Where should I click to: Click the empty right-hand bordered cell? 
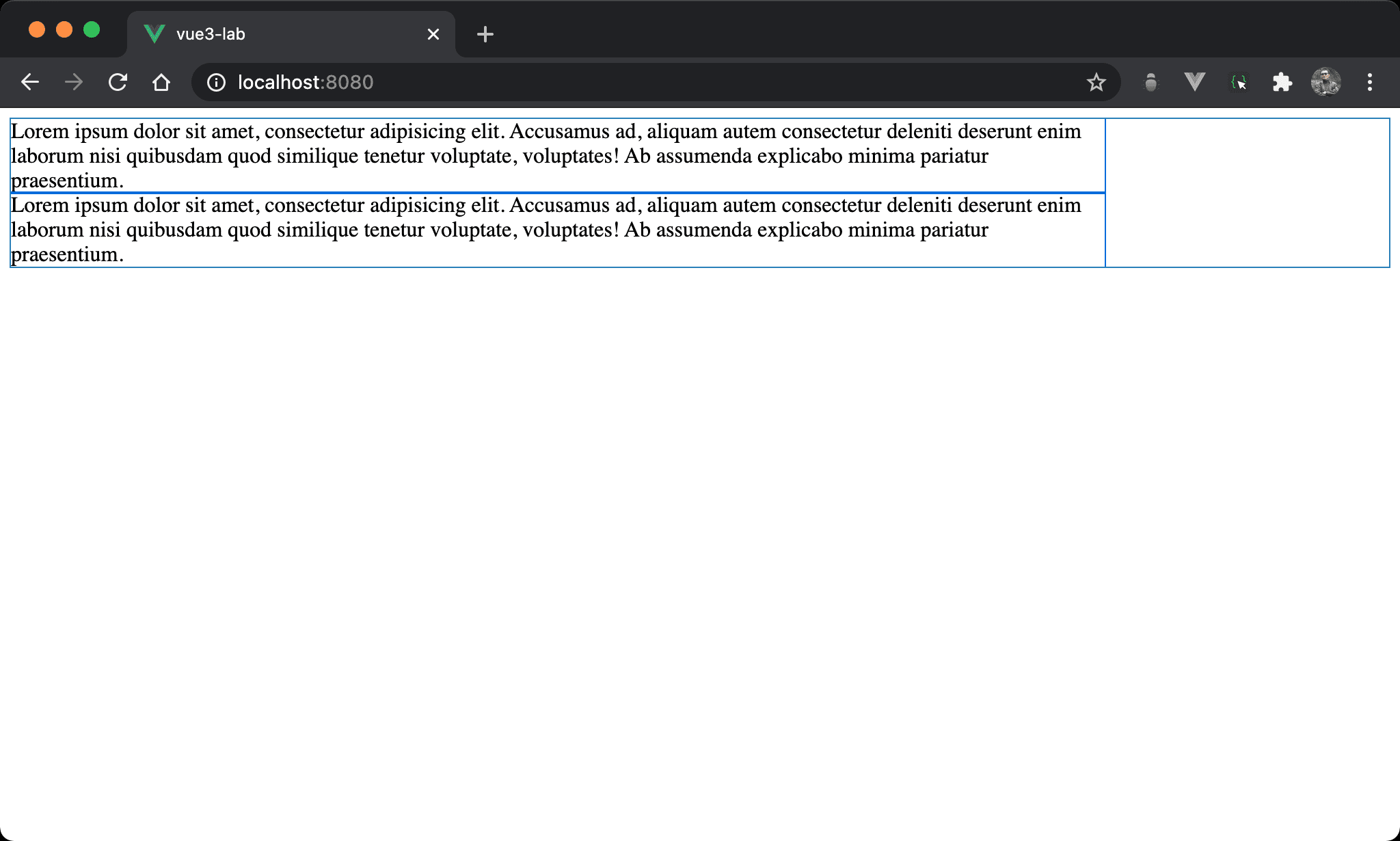(1247, 193)
